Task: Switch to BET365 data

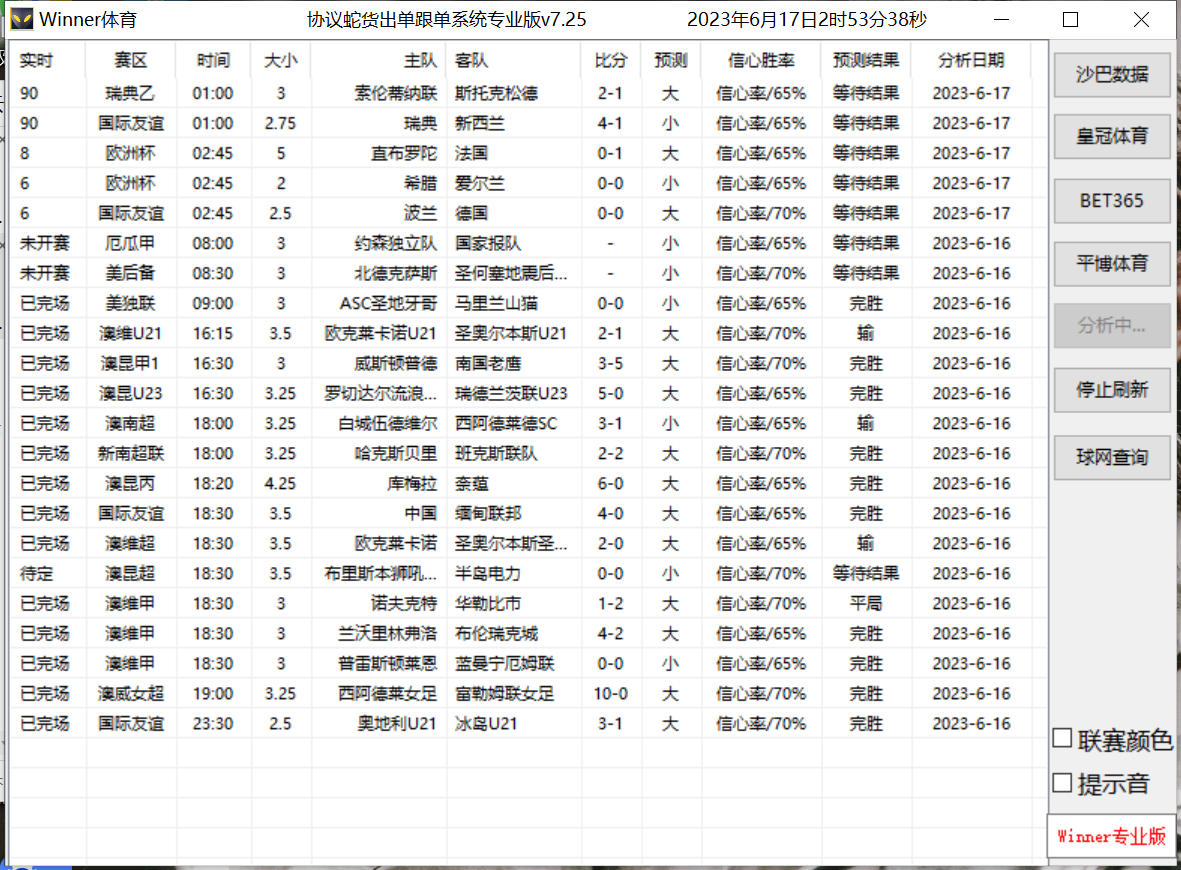Action: (1112, 200)
